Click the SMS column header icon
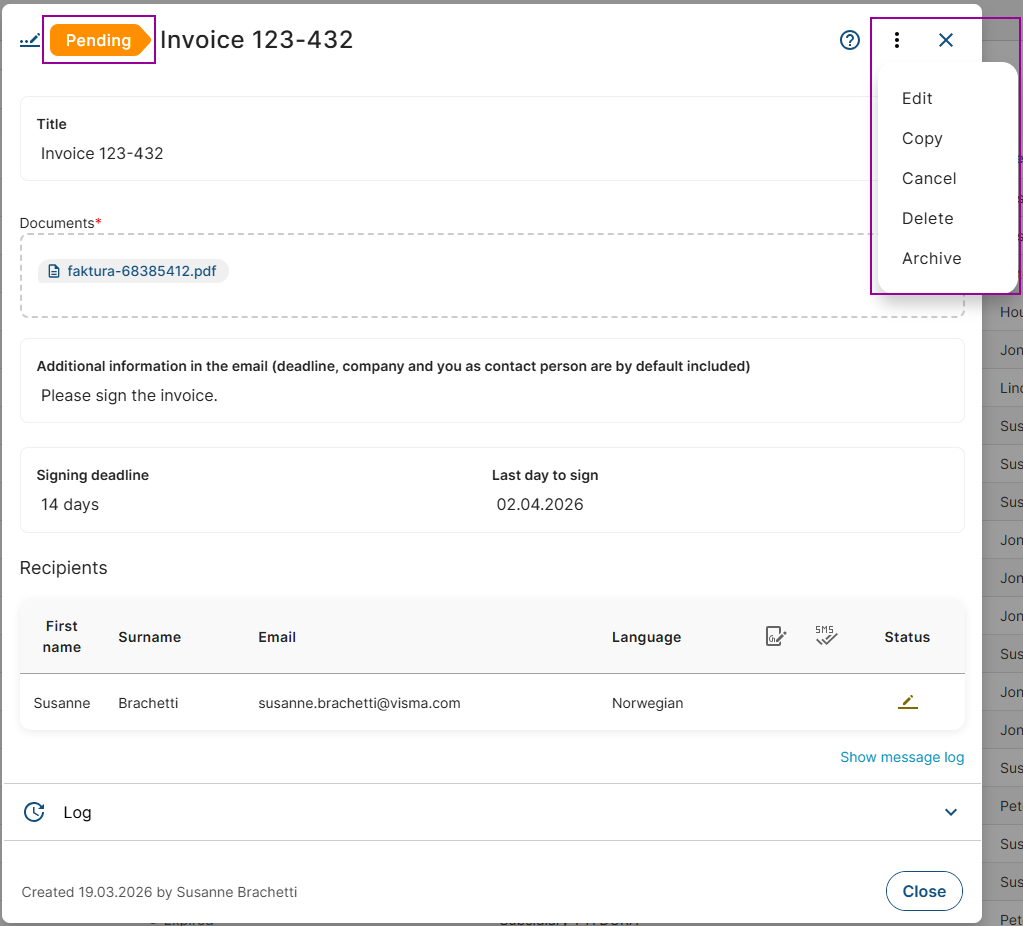This screenshot has width=1023, height=926. tap(826, 636)
